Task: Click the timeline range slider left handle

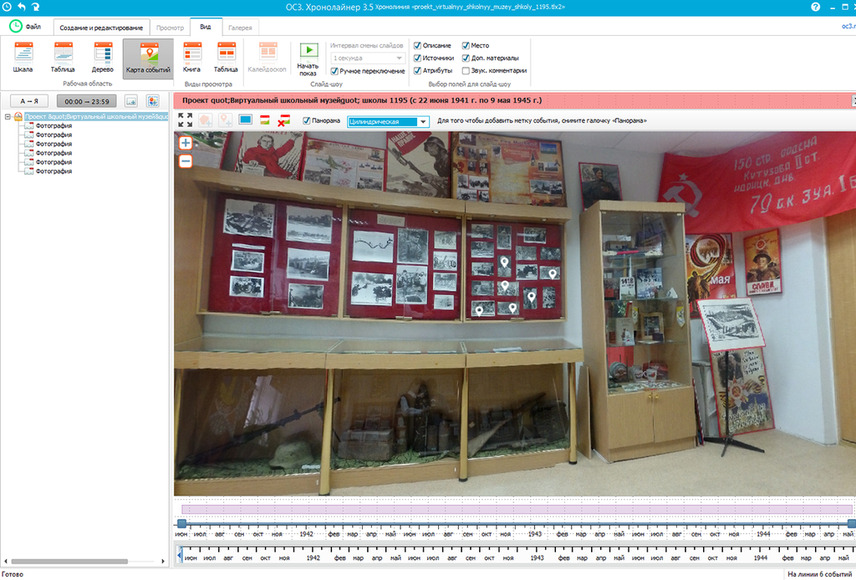Action: pyautogui.click(x=182, y=524)
